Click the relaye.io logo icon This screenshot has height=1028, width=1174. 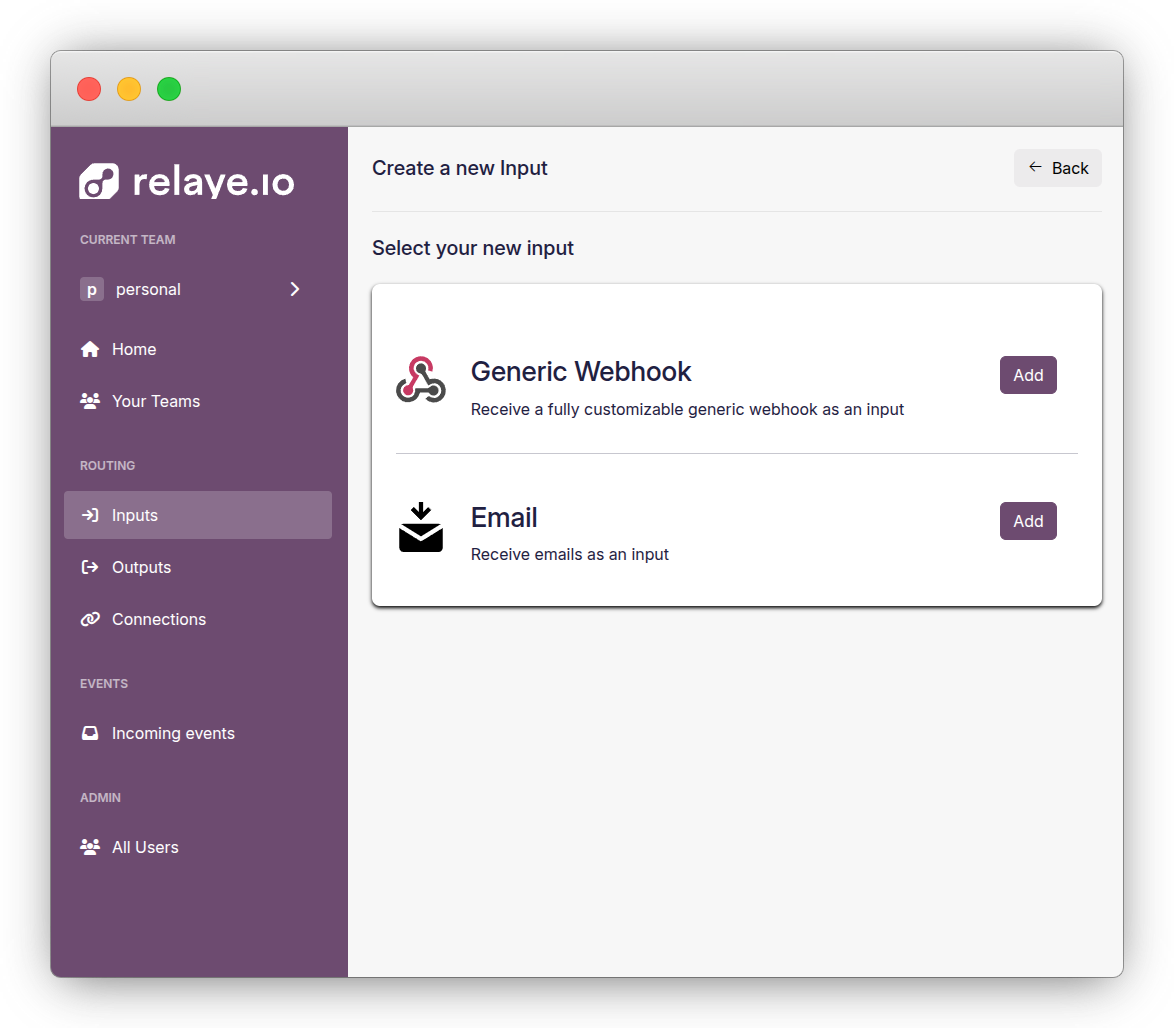(99, 182)
